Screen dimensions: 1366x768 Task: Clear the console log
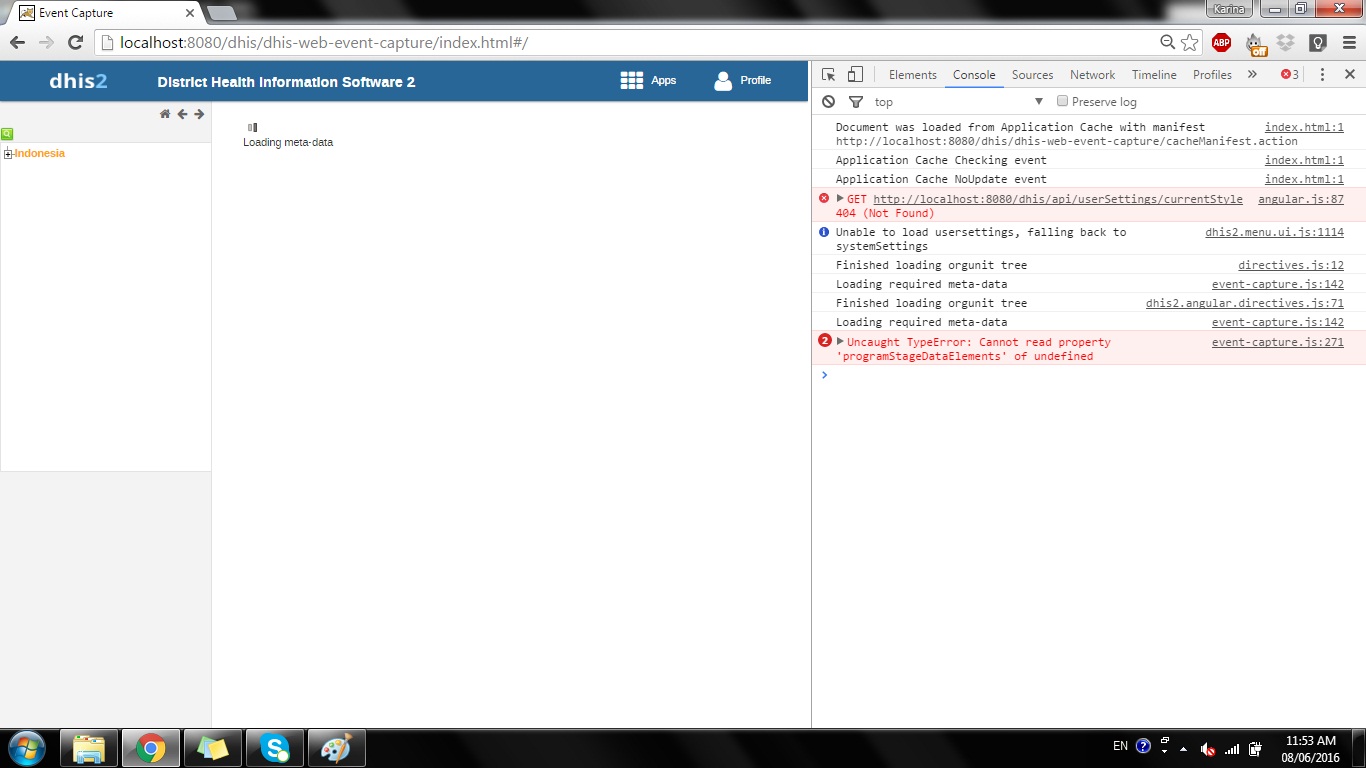(x=828, y=102)
